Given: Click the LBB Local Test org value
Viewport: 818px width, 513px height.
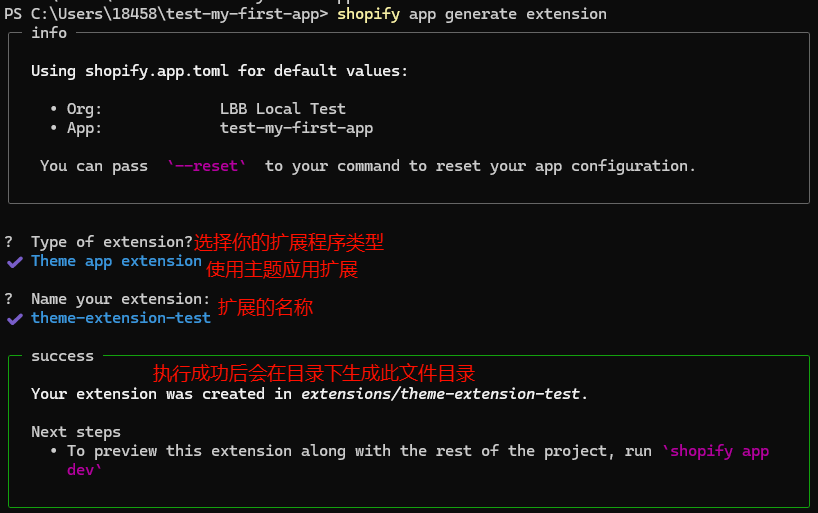Looking at the screenshot, I should (x=282, y=109).
